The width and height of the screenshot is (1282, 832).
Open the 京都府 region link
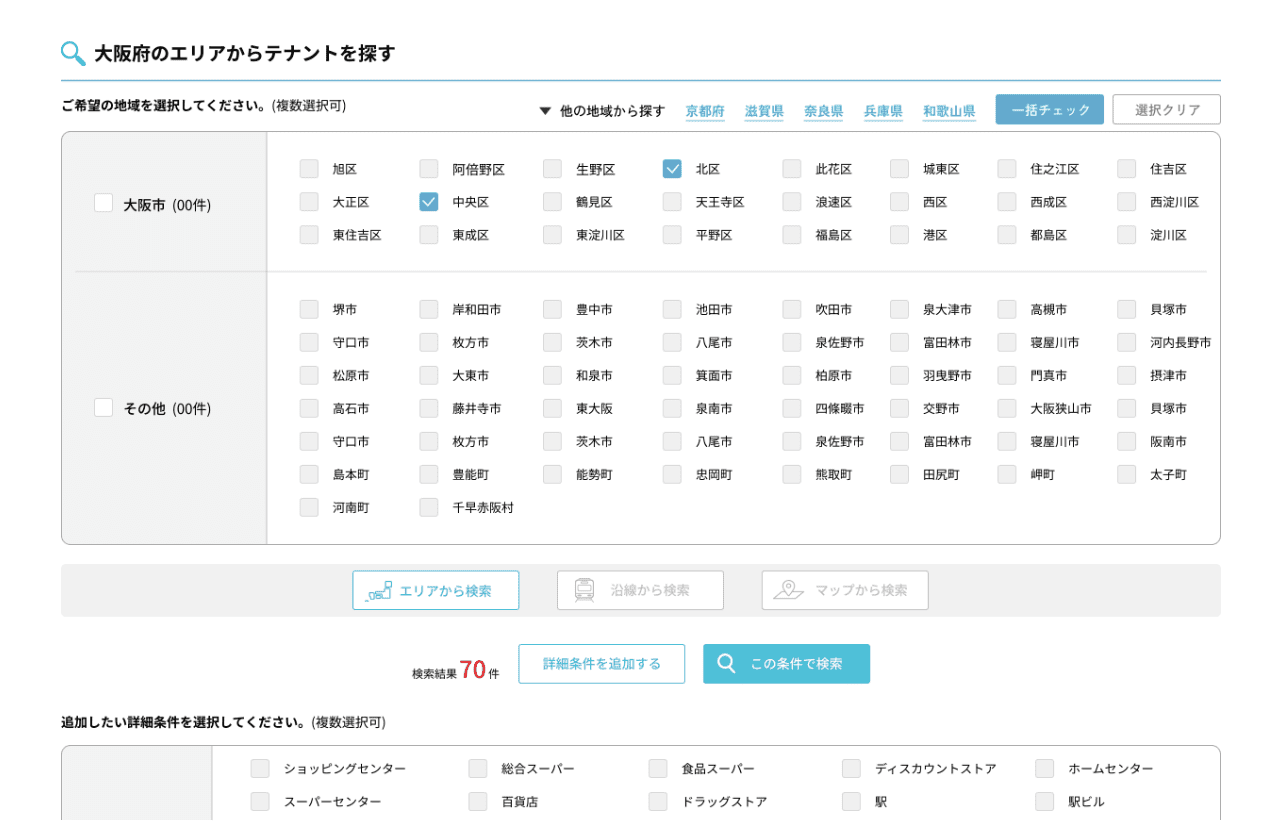[x=705, y=111]
